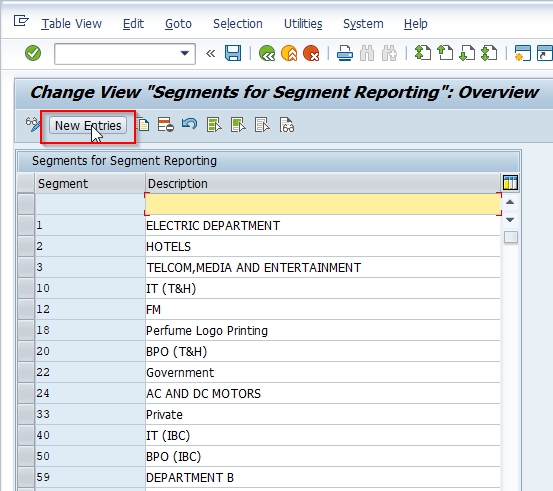
Task: Click the Delete row icon
Action: 165,125
